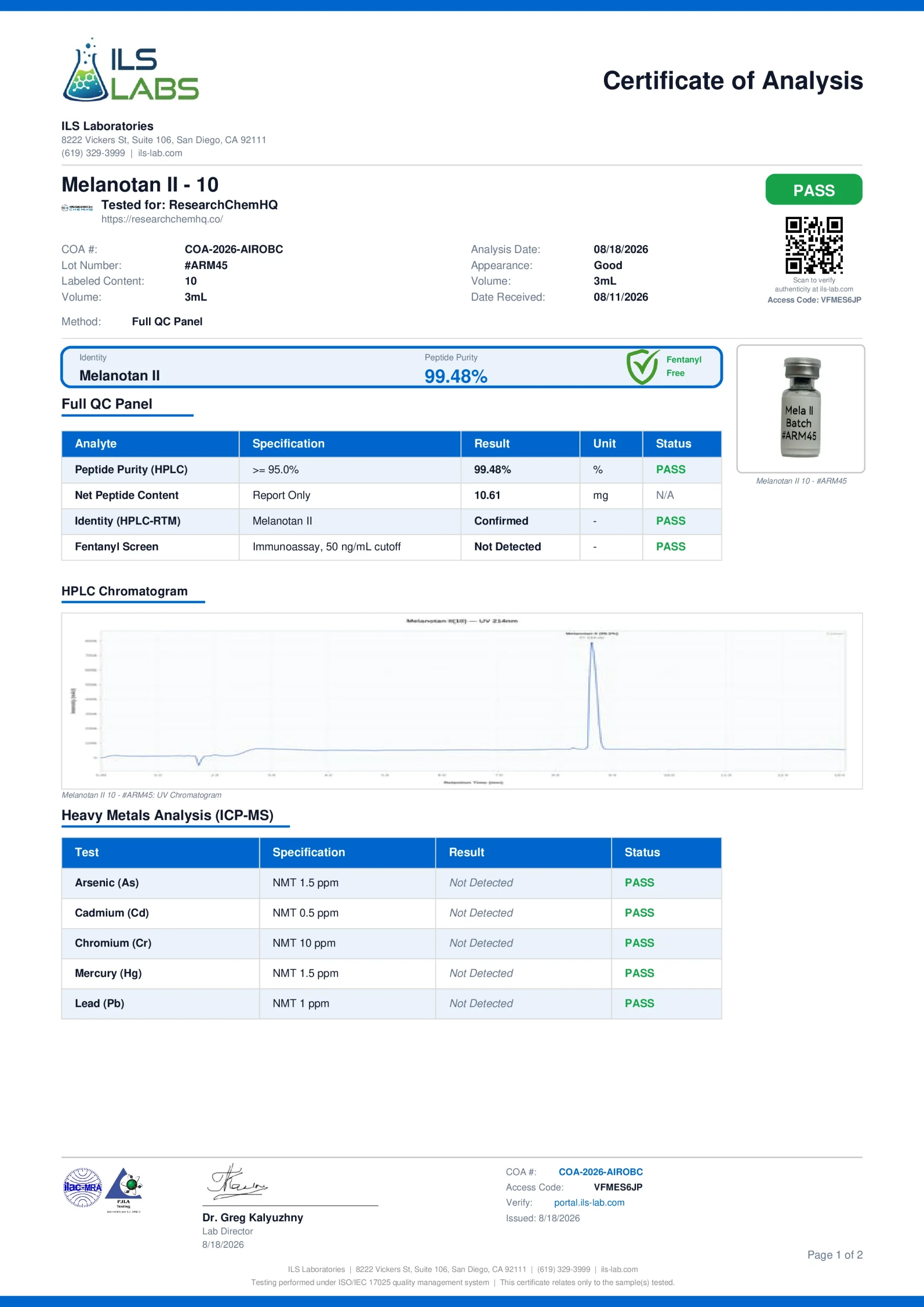The width and height of the screenshot is (924, 1307).
Task: Click the top COA # value 'COA-2026-AIROBC'
Action: coord(233,249)
